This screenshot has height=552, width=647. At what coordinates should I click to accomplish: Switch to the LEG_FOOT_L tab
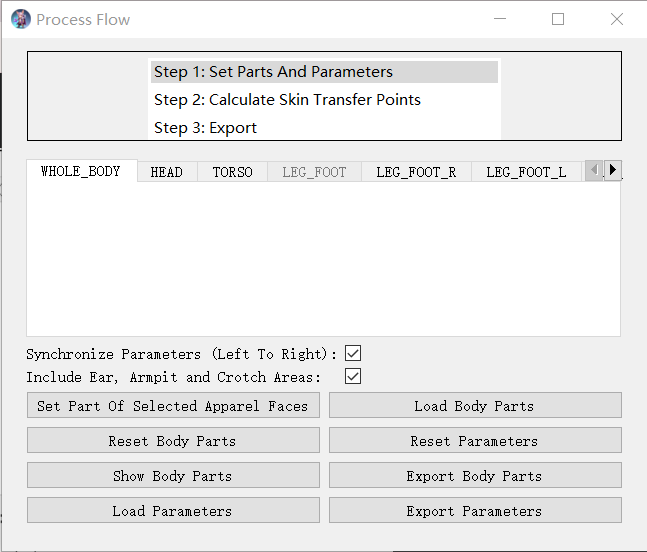click(x=526, y=172)
